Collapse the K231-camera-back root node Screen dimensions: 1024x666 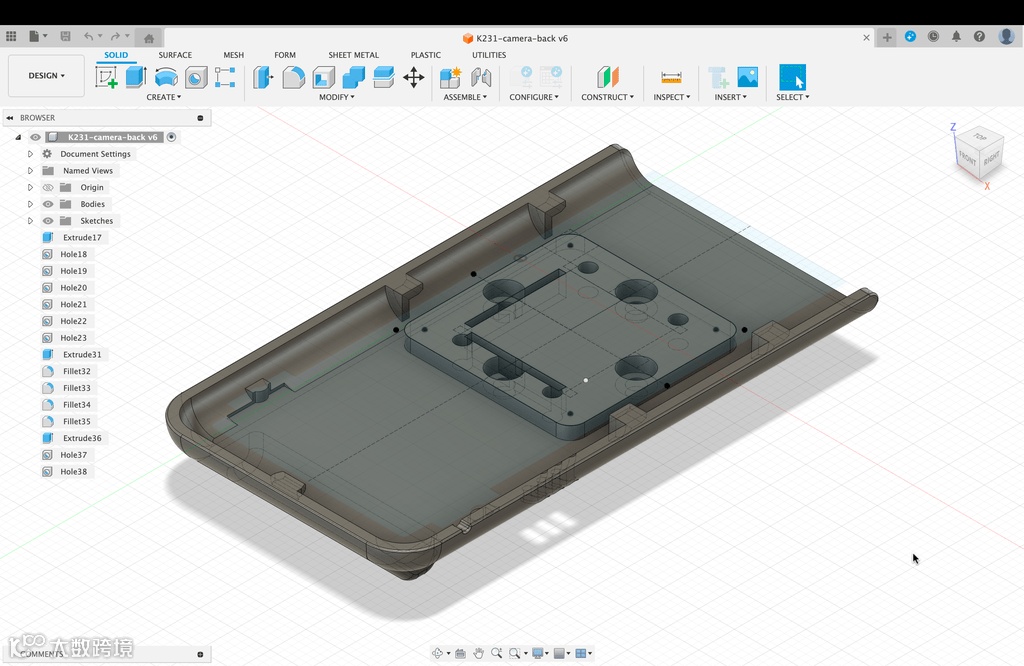click(18, 137)
